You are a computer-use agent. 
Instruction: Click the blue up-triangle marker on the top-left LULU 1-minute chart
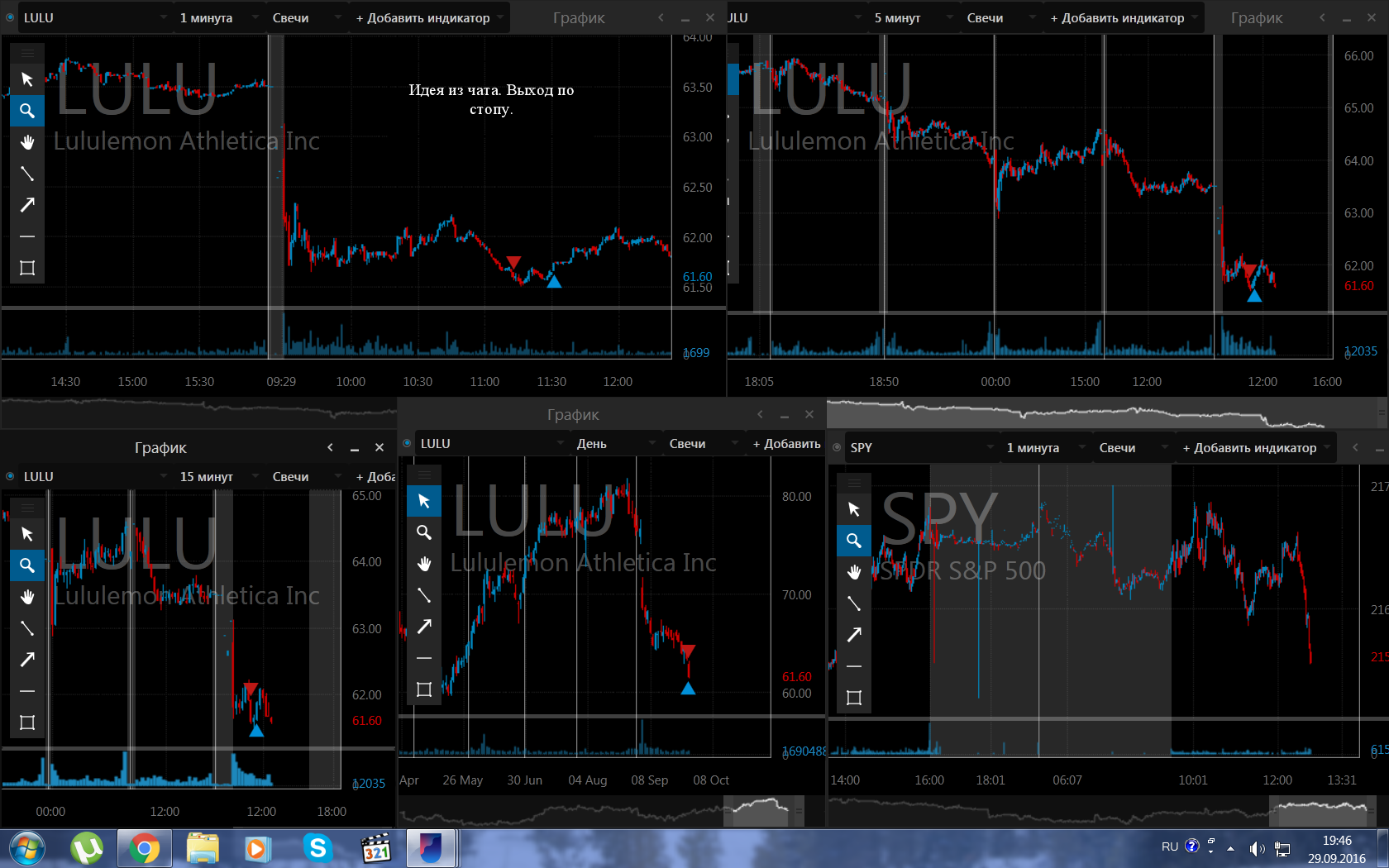[554, 282]
